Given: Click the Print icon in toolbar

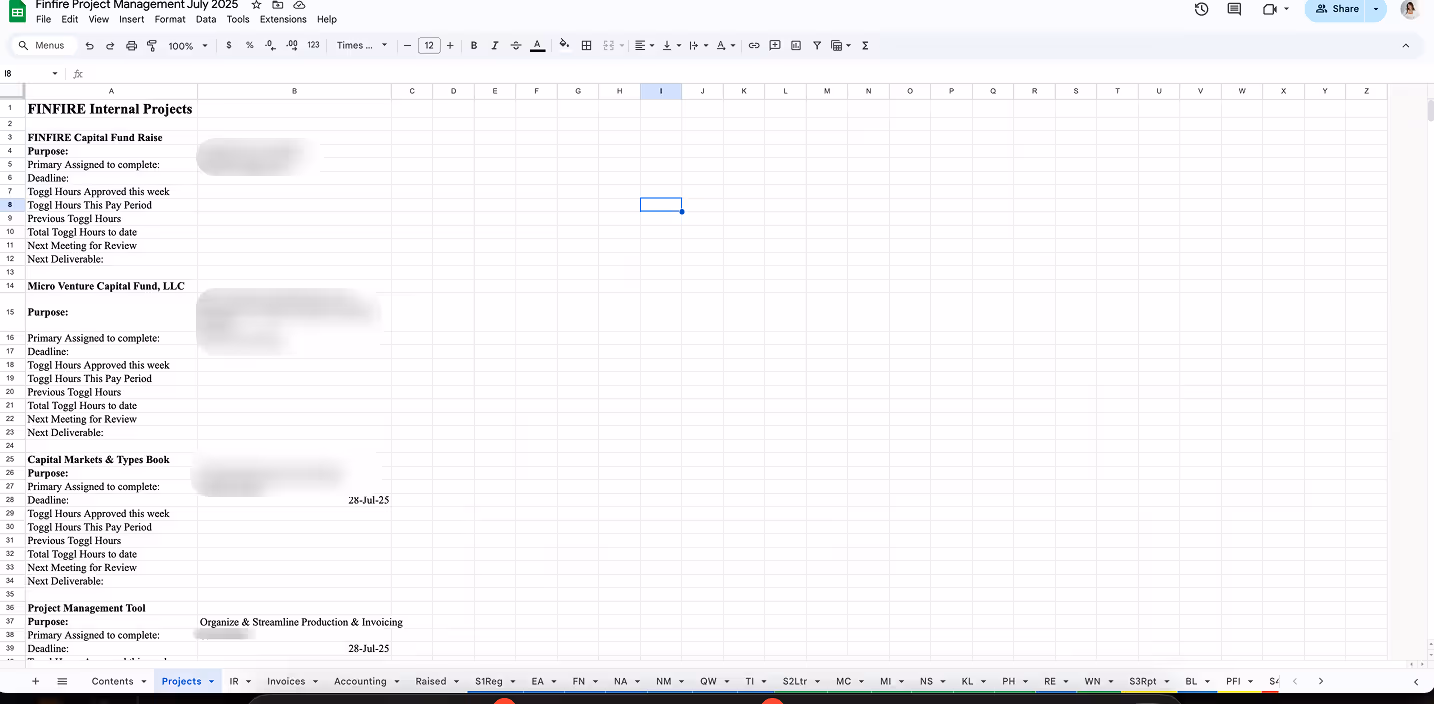Looking at the screenshot, I should (131, 46).
